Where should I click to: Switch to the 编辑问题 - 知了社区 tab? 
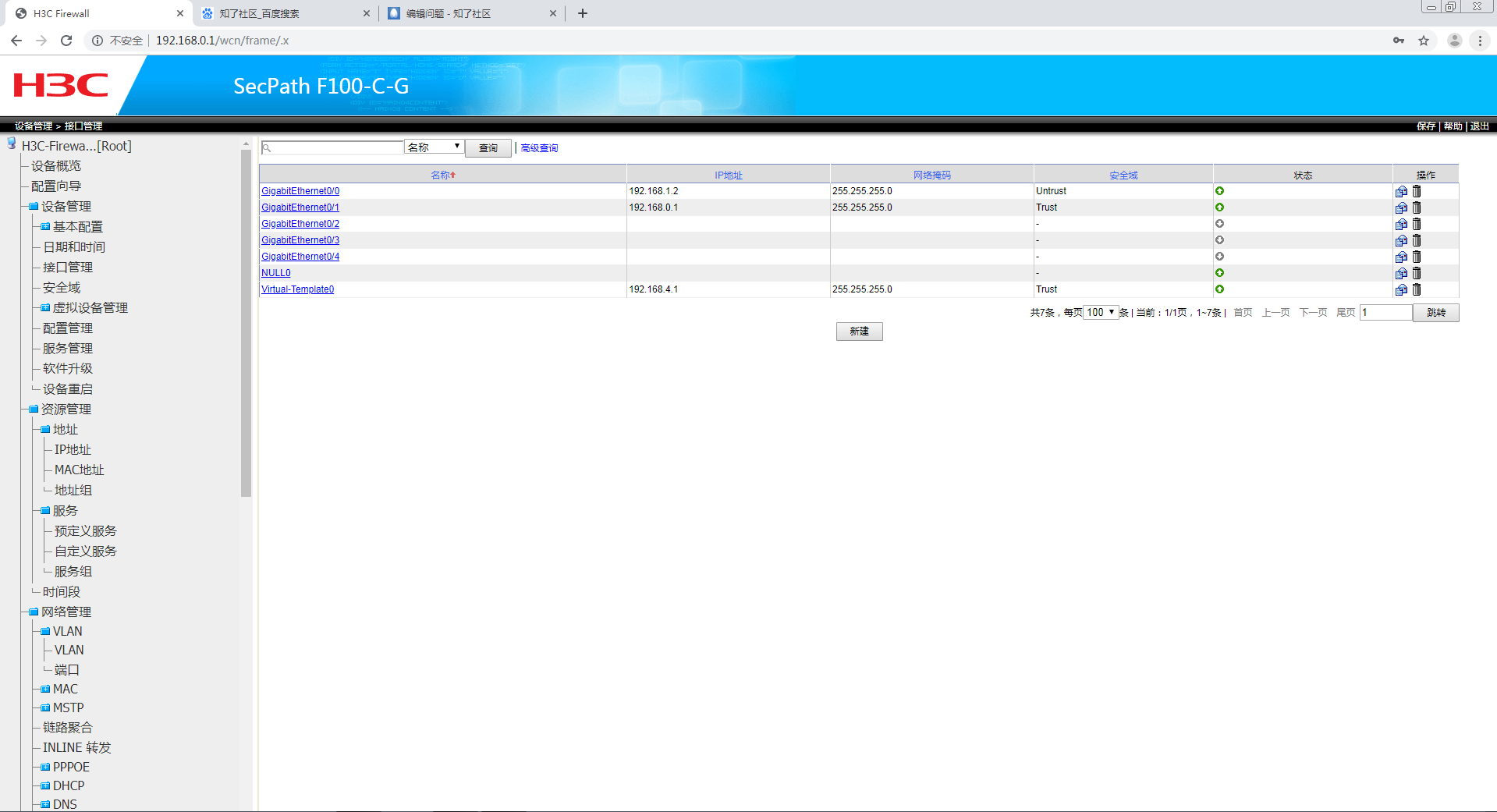(473, 13)
